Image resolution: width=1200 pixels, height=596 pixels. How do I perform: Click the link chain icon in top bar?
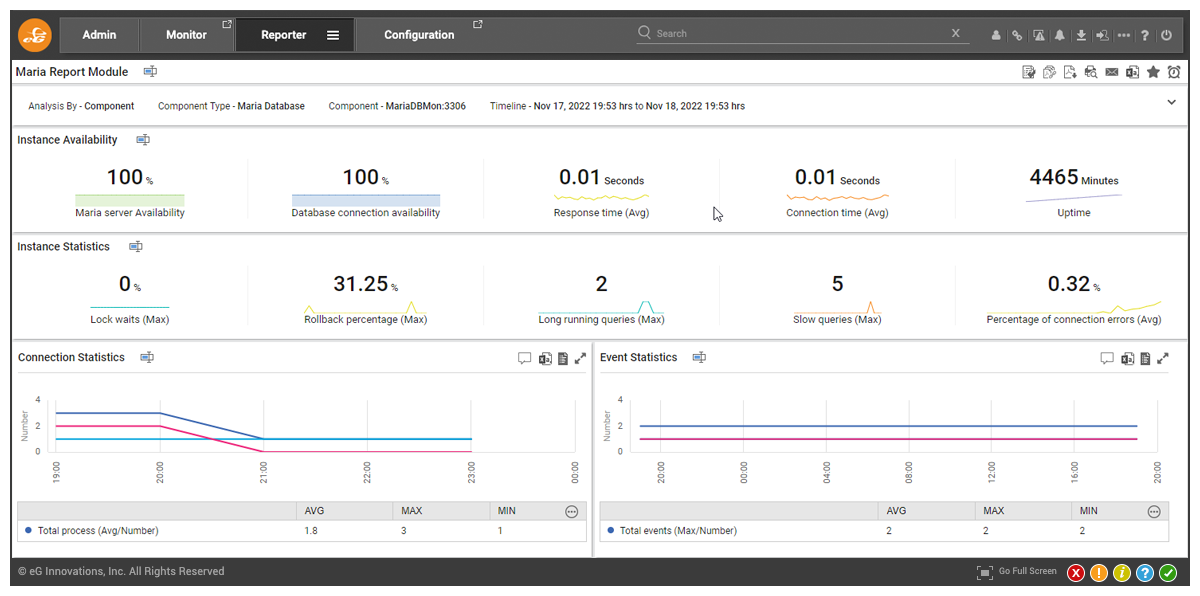[1017, 35]
